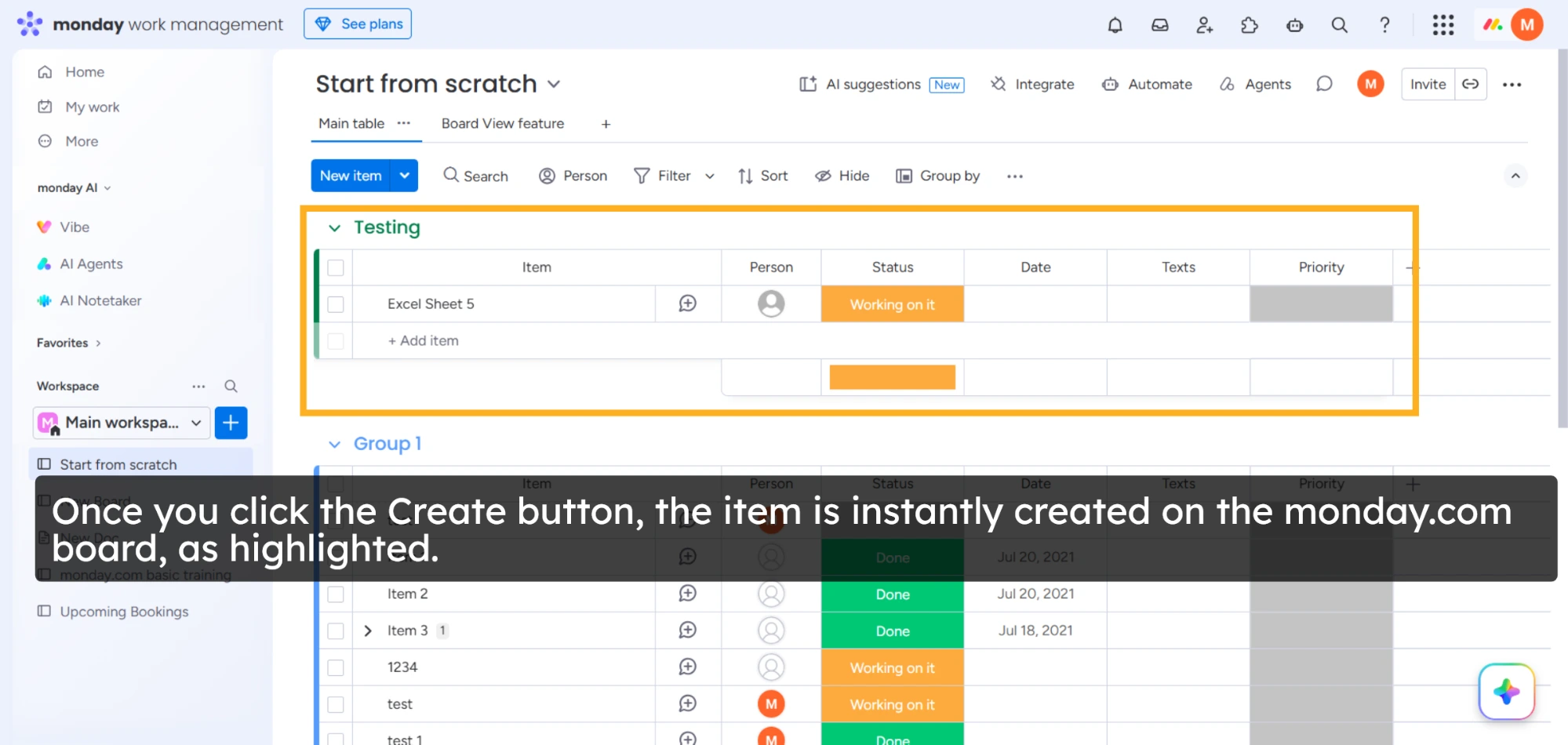Viewport: 1568px width, 745px height.
Task: Tick the Item 3 row checkbox
Action: [336, 631]
